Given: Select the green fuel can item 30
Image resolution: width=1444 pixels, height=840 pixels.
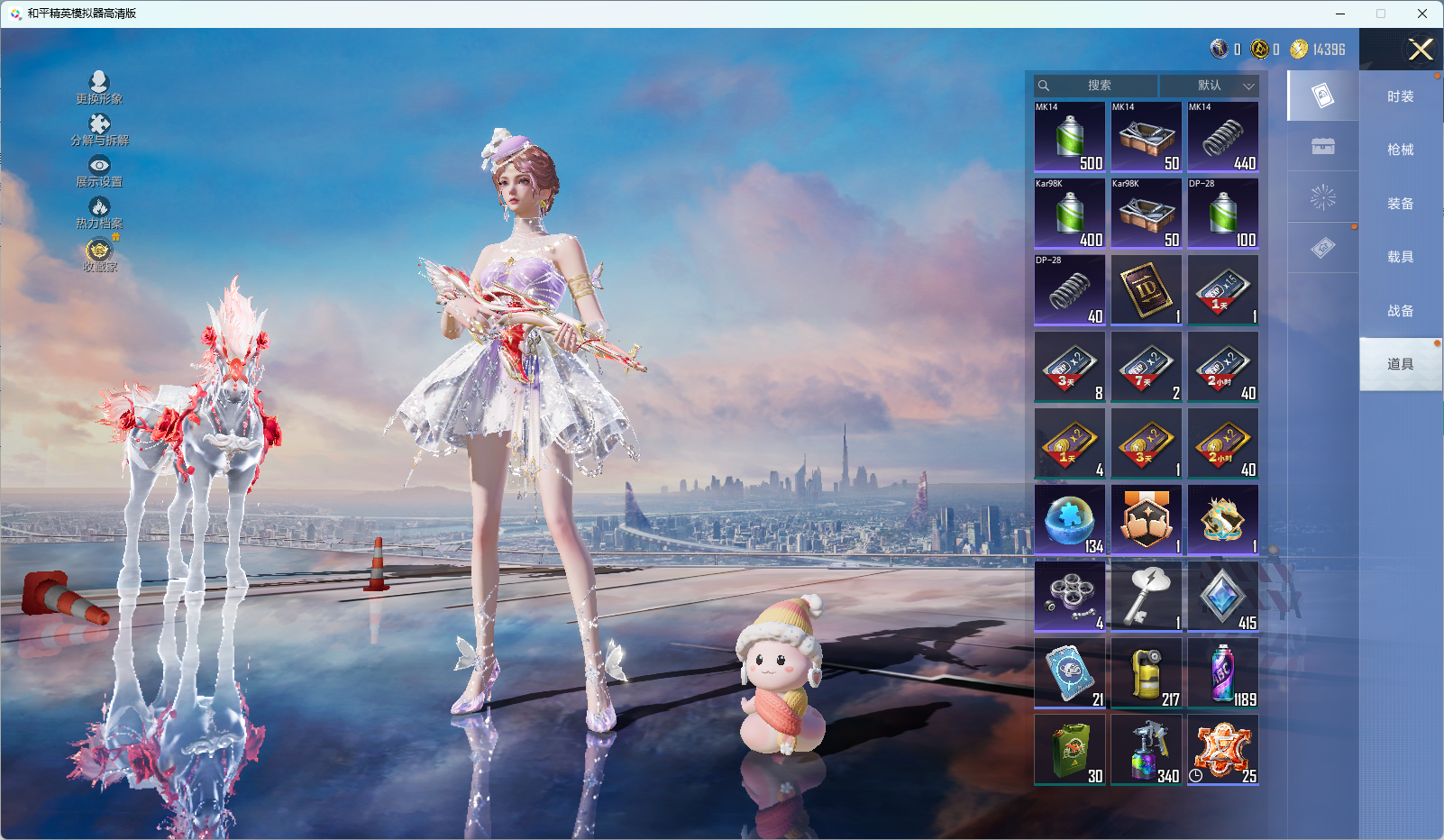Looking at the screenshot, I should tap(1070, 750).
